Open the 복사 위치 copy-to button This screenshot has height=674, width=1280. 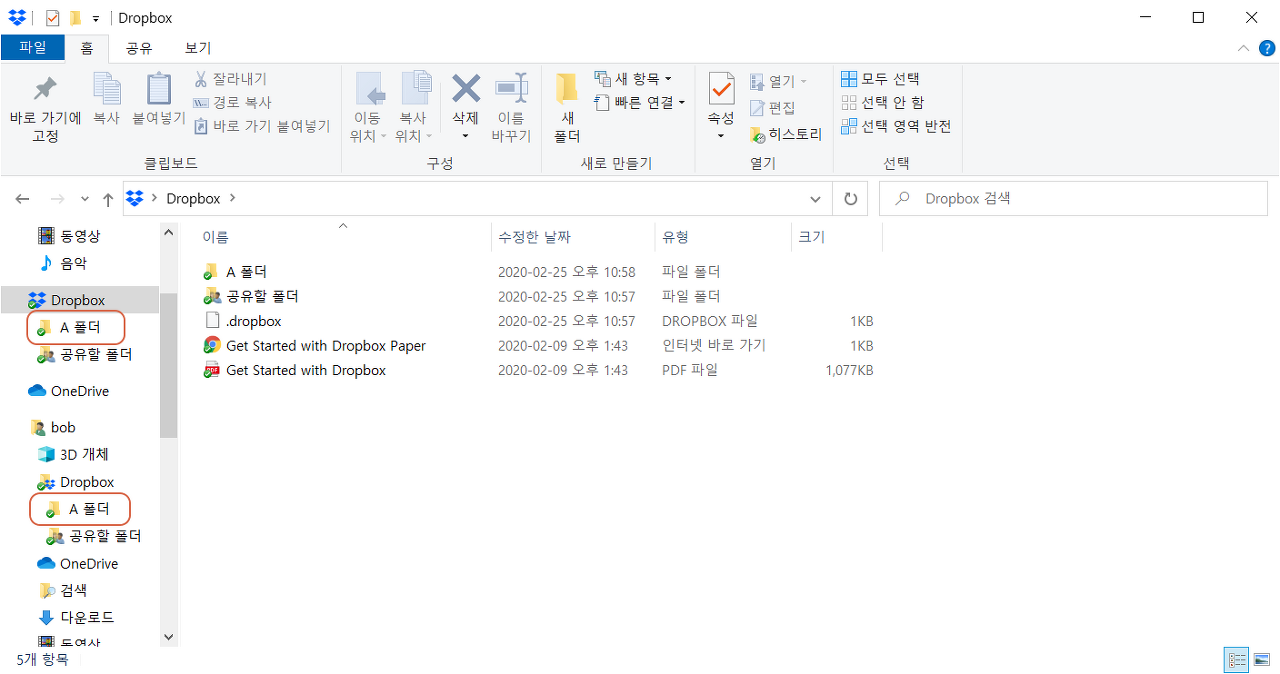[415, 108]
